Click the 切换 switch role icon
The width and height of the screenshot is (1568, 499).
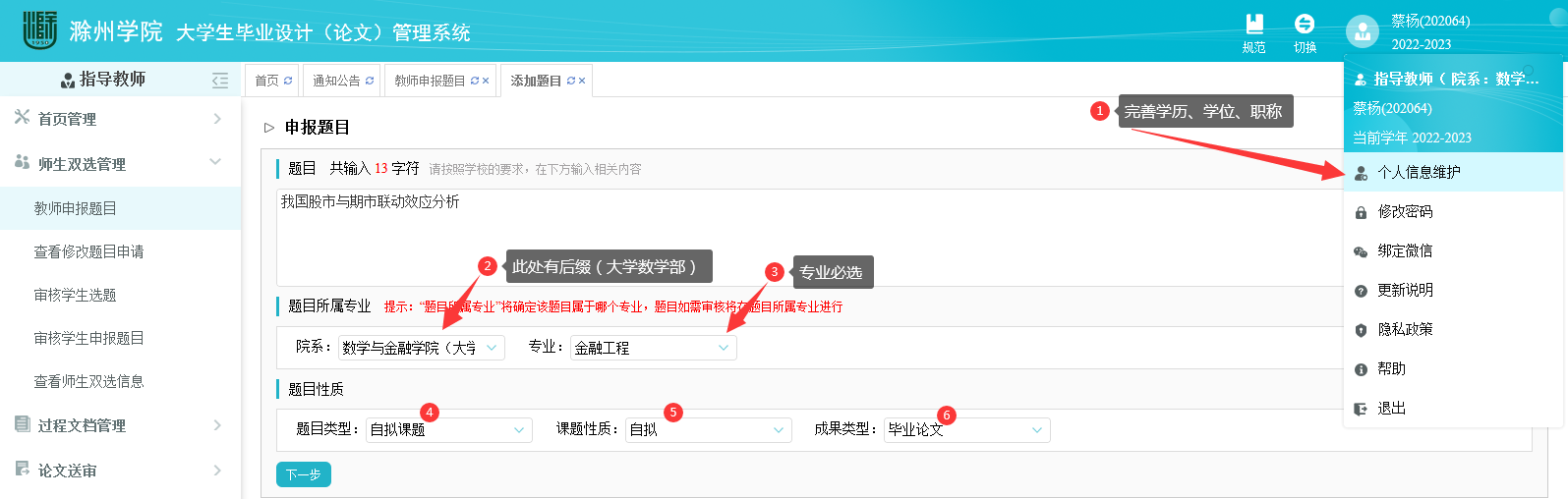click(x=1305, y=25)
